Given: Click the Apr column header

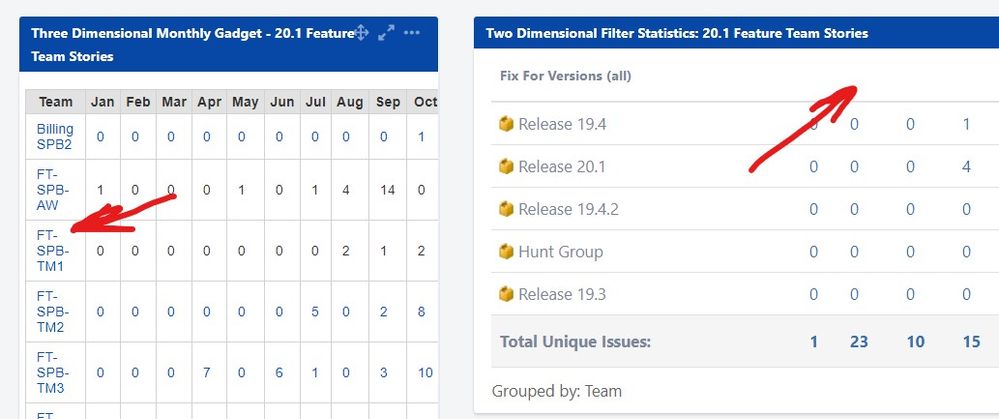Looking at the screenshot, I should tap(209, 102).
